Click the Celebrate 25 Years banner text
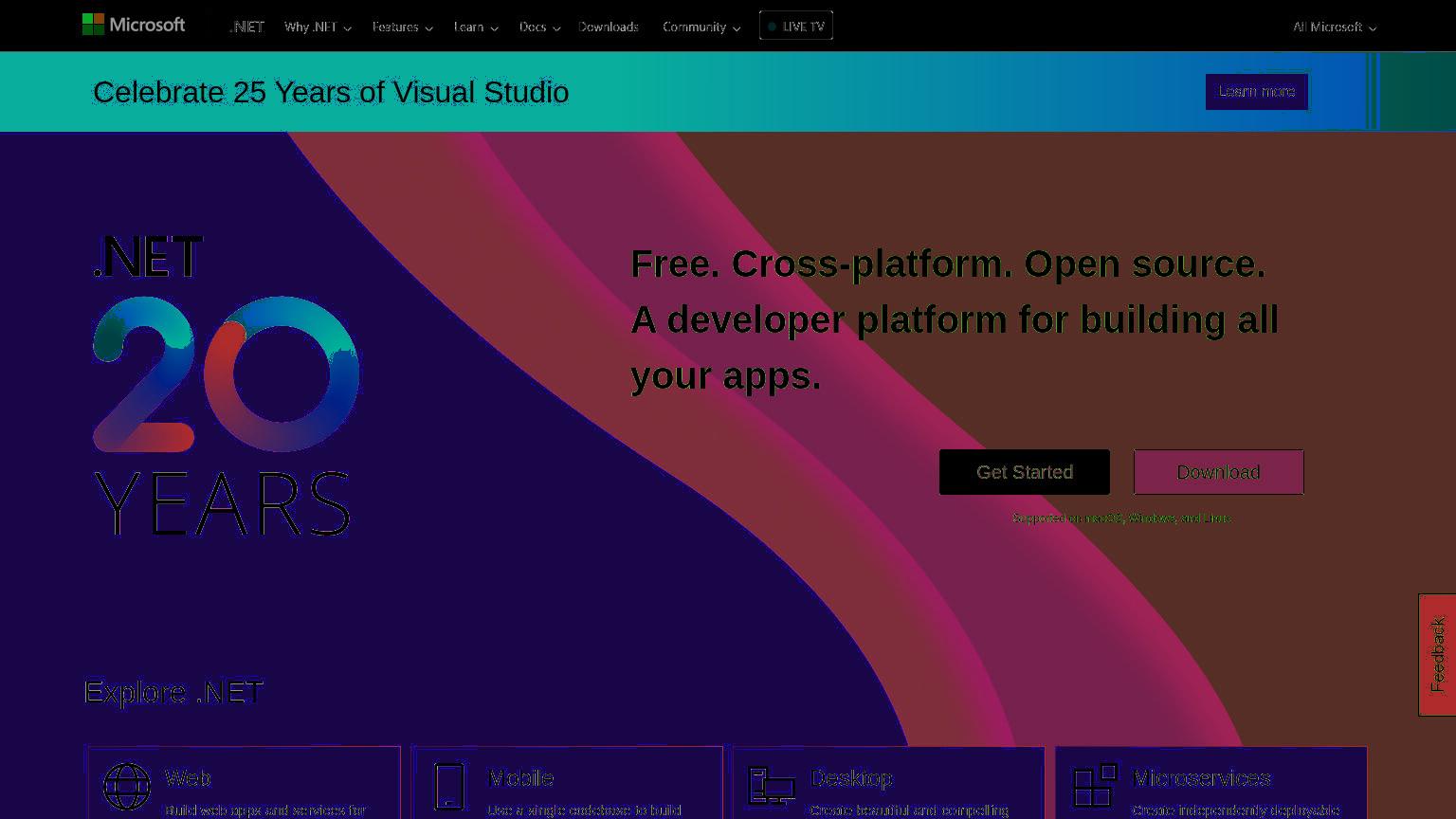Screen dimensions: 1456x819 click(331, 92)
